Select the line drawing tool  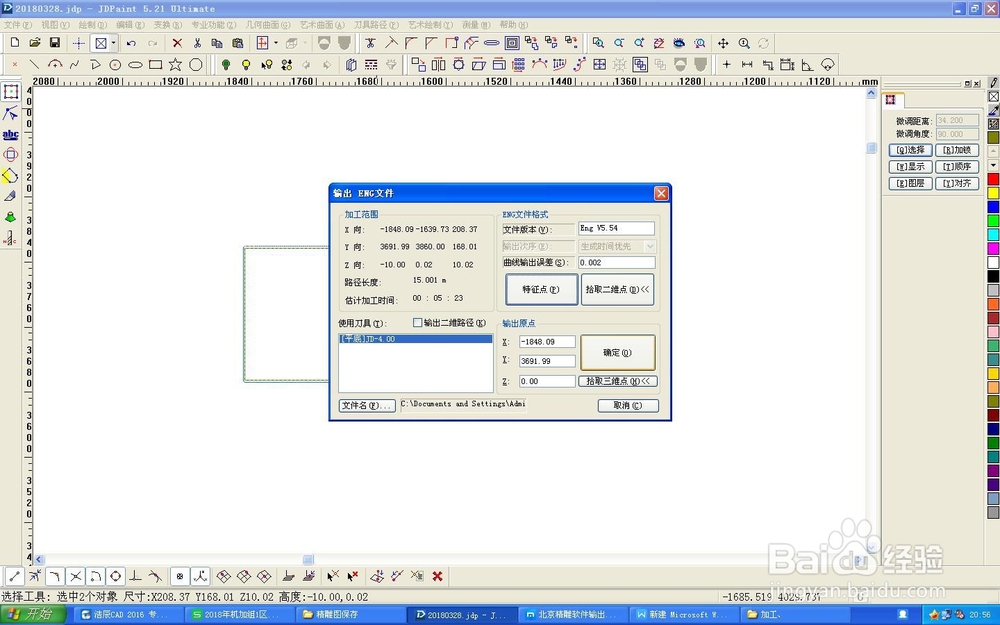tap(34, 64)
